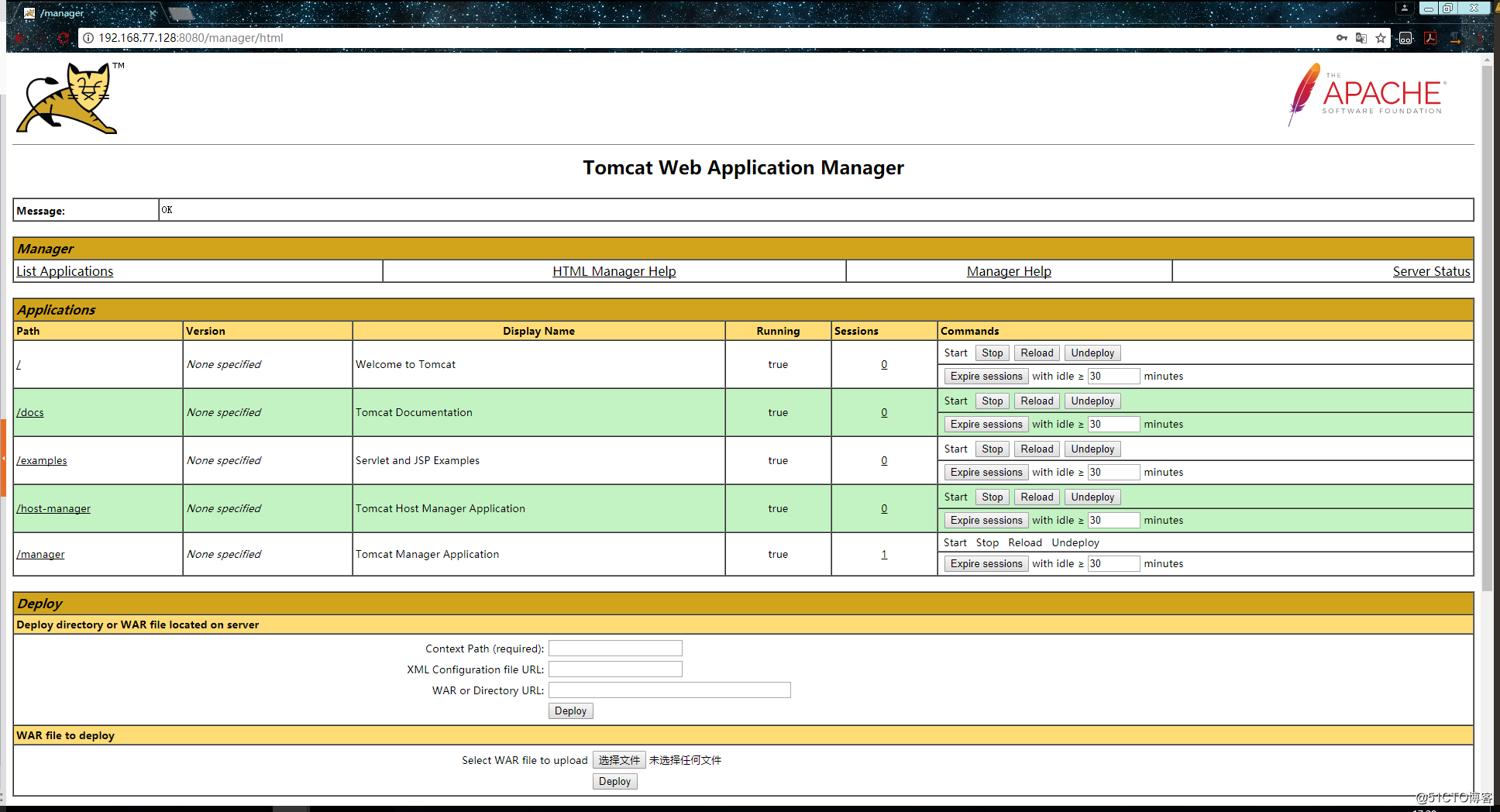This screenshot has width=1500, height=812.
Task: Open the root / application path
Action: coord(19,364)
